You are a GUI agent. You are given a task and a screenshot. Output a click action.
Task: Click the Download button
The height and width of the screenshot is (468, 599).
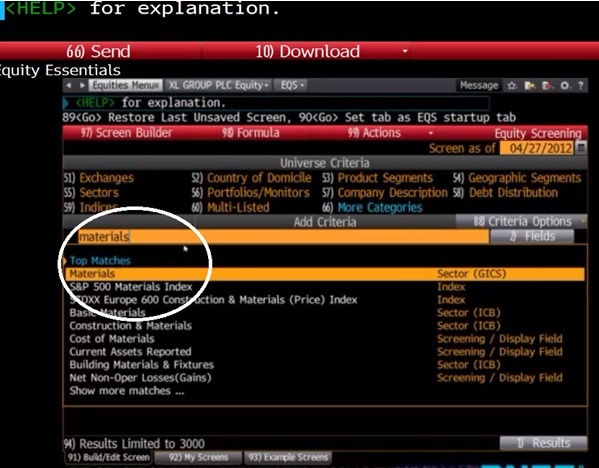click(x=308, y=51)
